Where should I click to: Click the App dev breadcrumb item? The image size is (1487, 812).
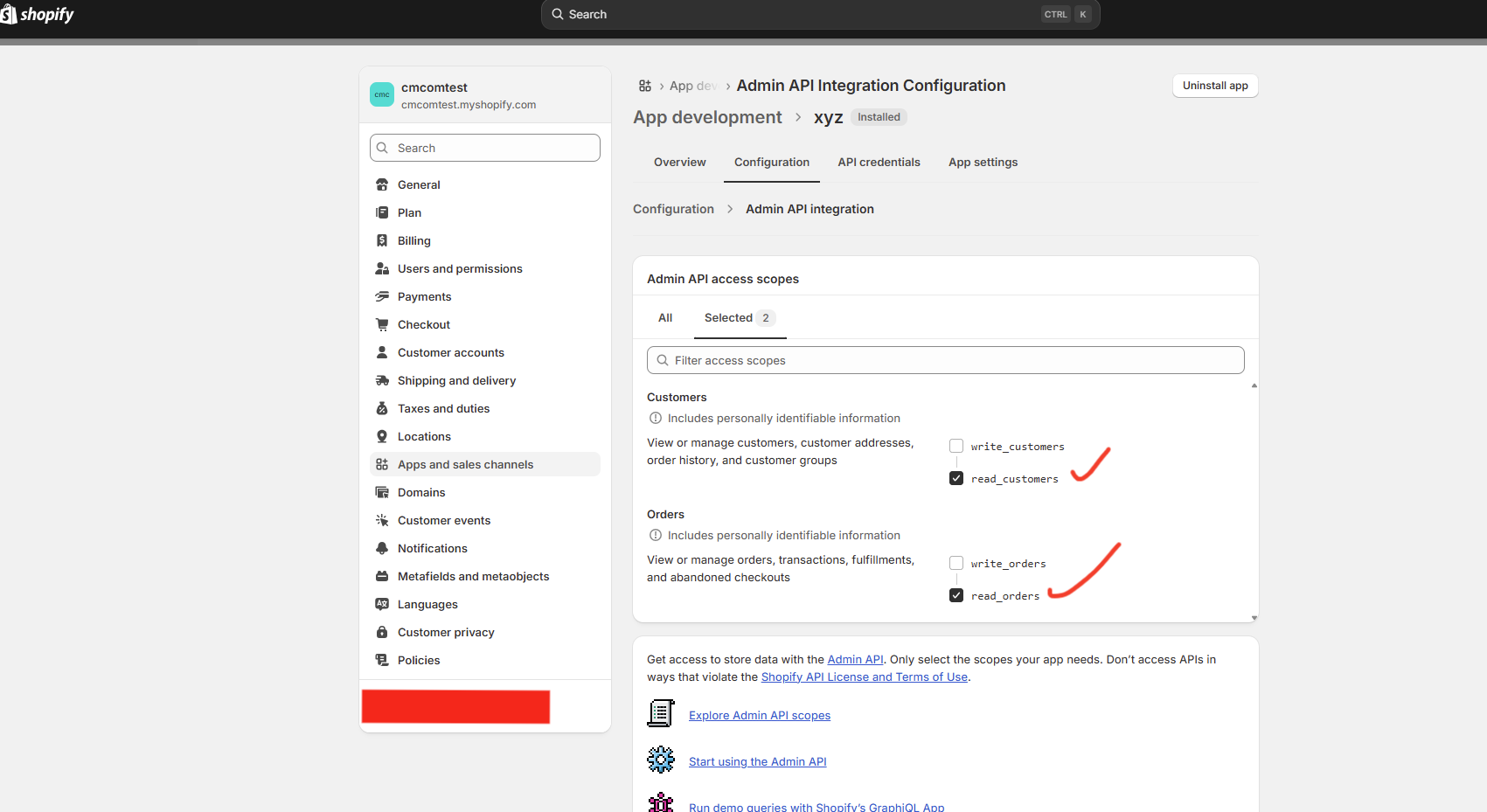point(693,86)
